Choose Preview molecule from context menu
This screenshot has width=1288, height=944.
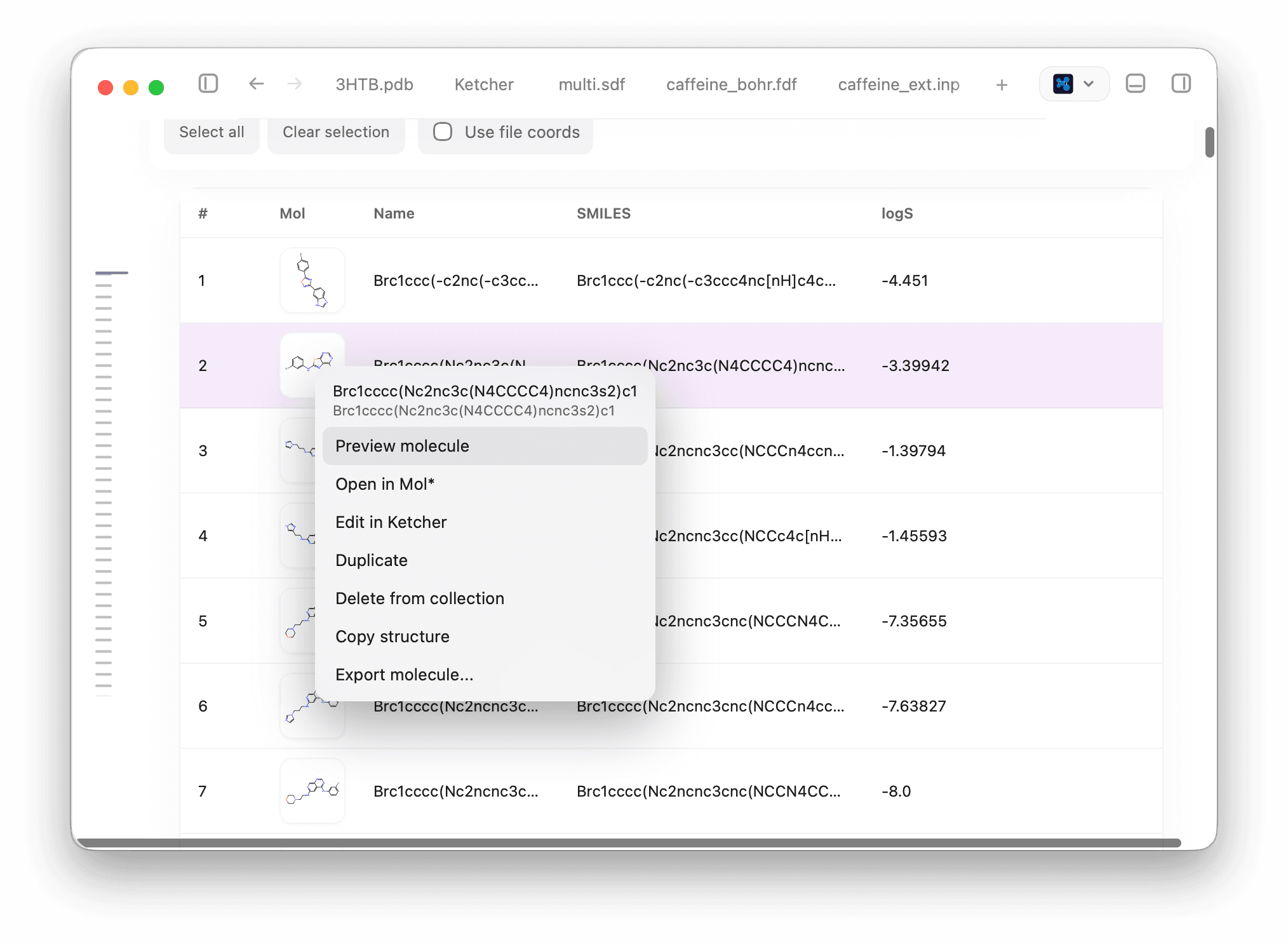(x=485, y=446)
